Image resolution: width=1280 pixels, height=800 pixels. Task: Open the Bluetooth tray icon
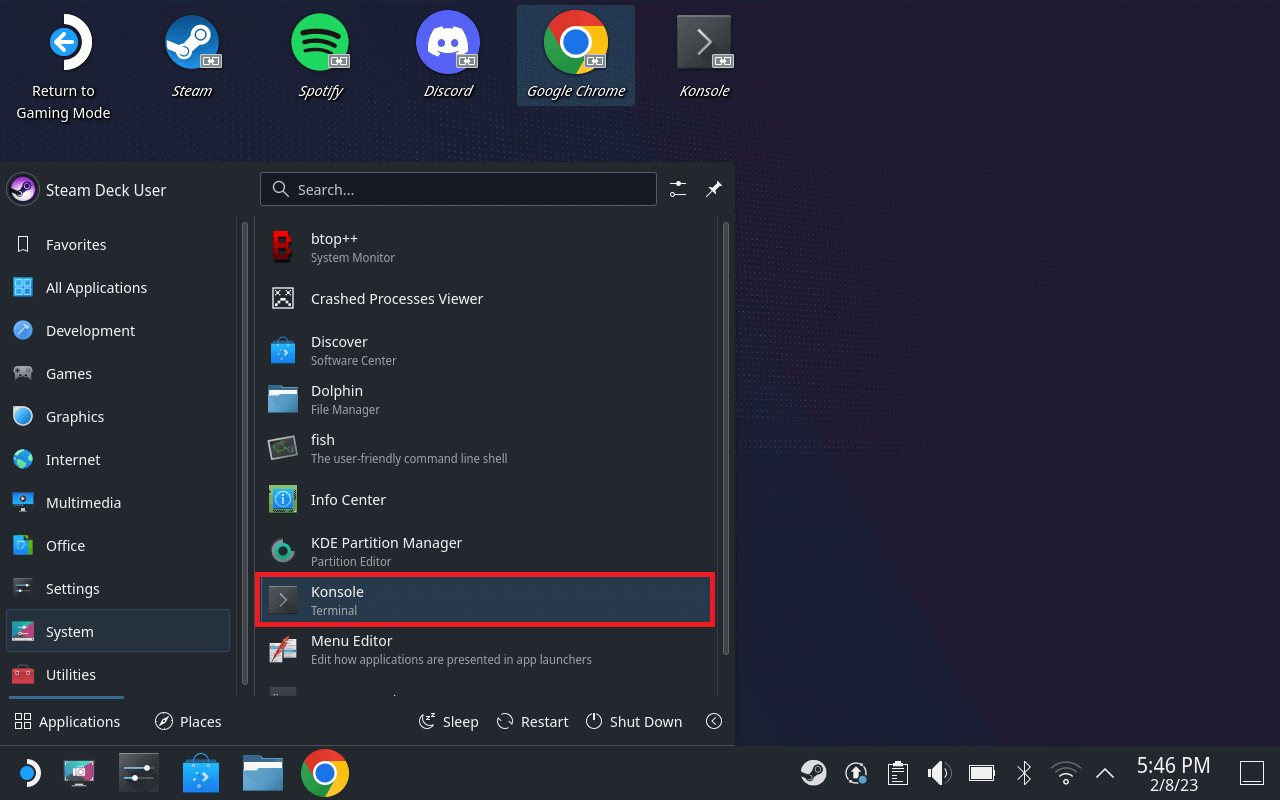(1023, 772)
